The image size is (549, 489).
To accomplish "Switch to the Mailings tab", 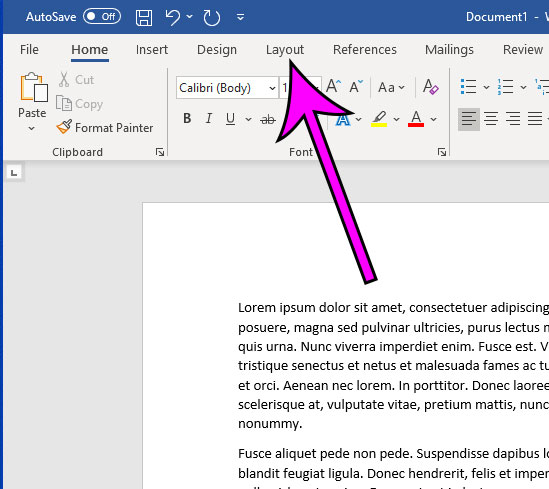I will pyautogui.click(x=449, y=50).
